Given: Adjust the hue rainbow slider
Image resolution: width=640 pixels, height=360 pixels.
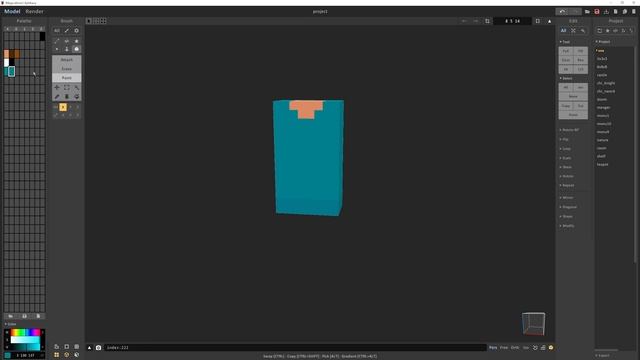Looking at the screenshot, I should (25, 332).
